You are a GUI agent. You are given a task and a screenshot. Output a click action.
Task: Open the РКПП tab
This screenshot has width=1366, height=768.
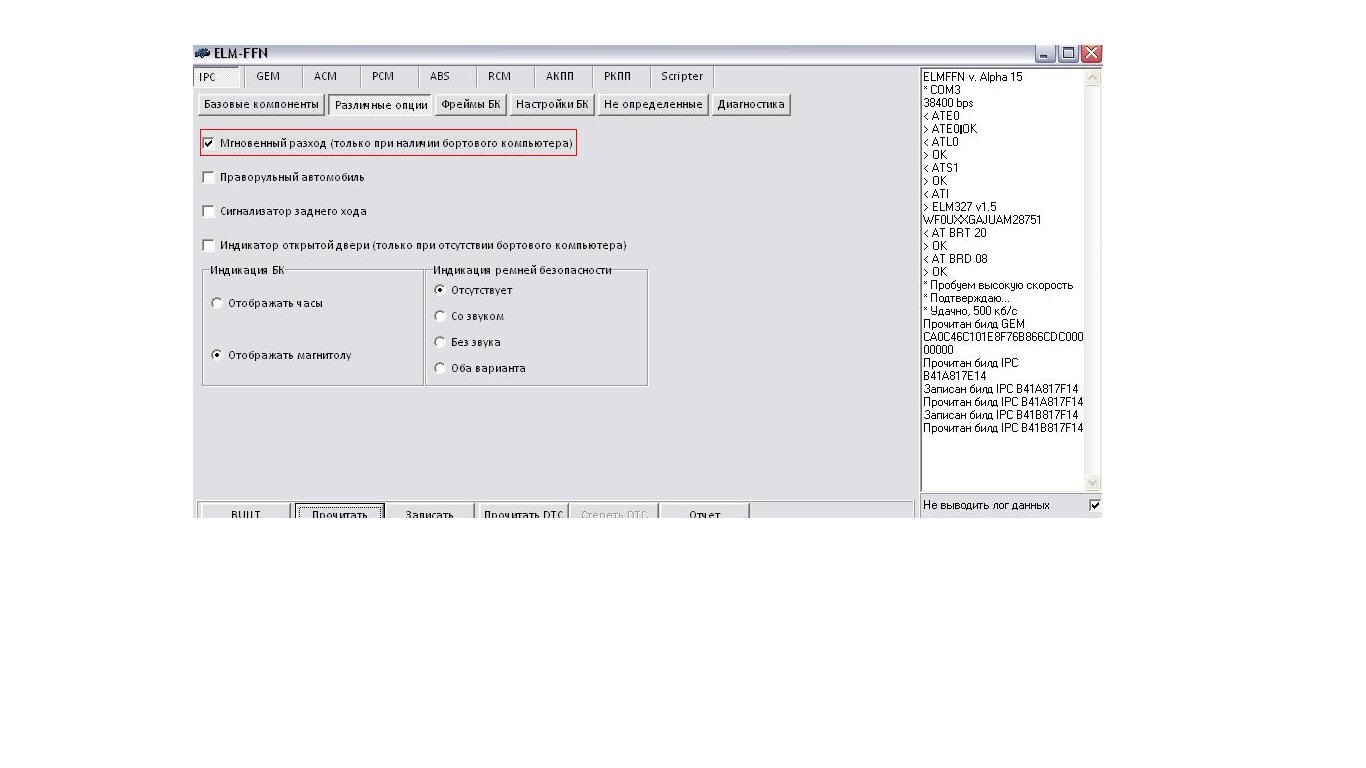coord(618,76)
